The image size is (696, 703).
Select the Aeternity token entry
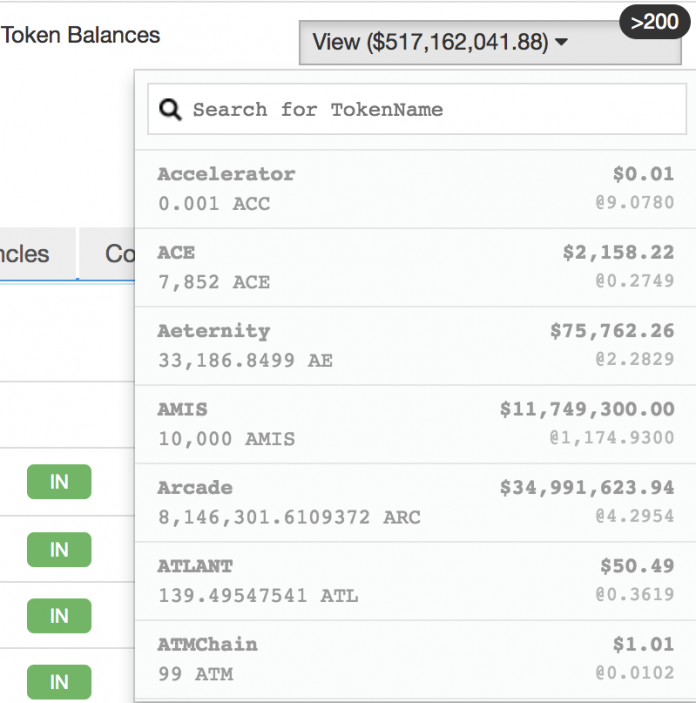coord(415,346)
